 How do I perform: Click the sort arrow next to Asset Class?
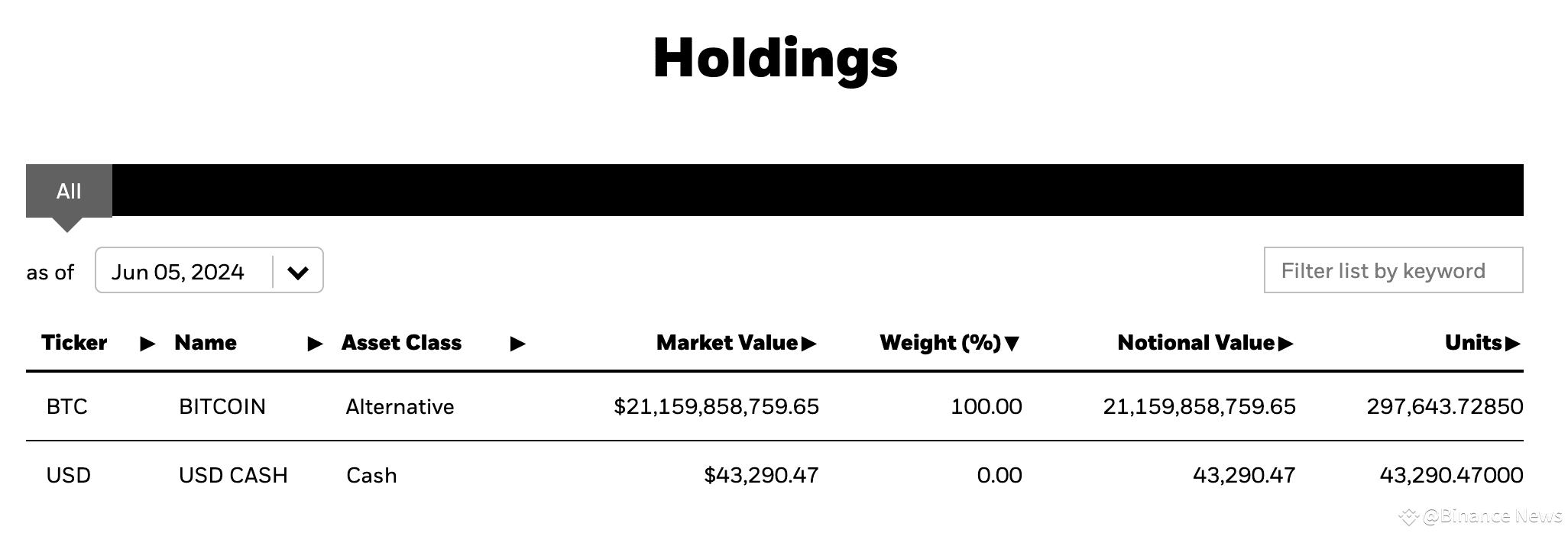(x=517, y=344)
